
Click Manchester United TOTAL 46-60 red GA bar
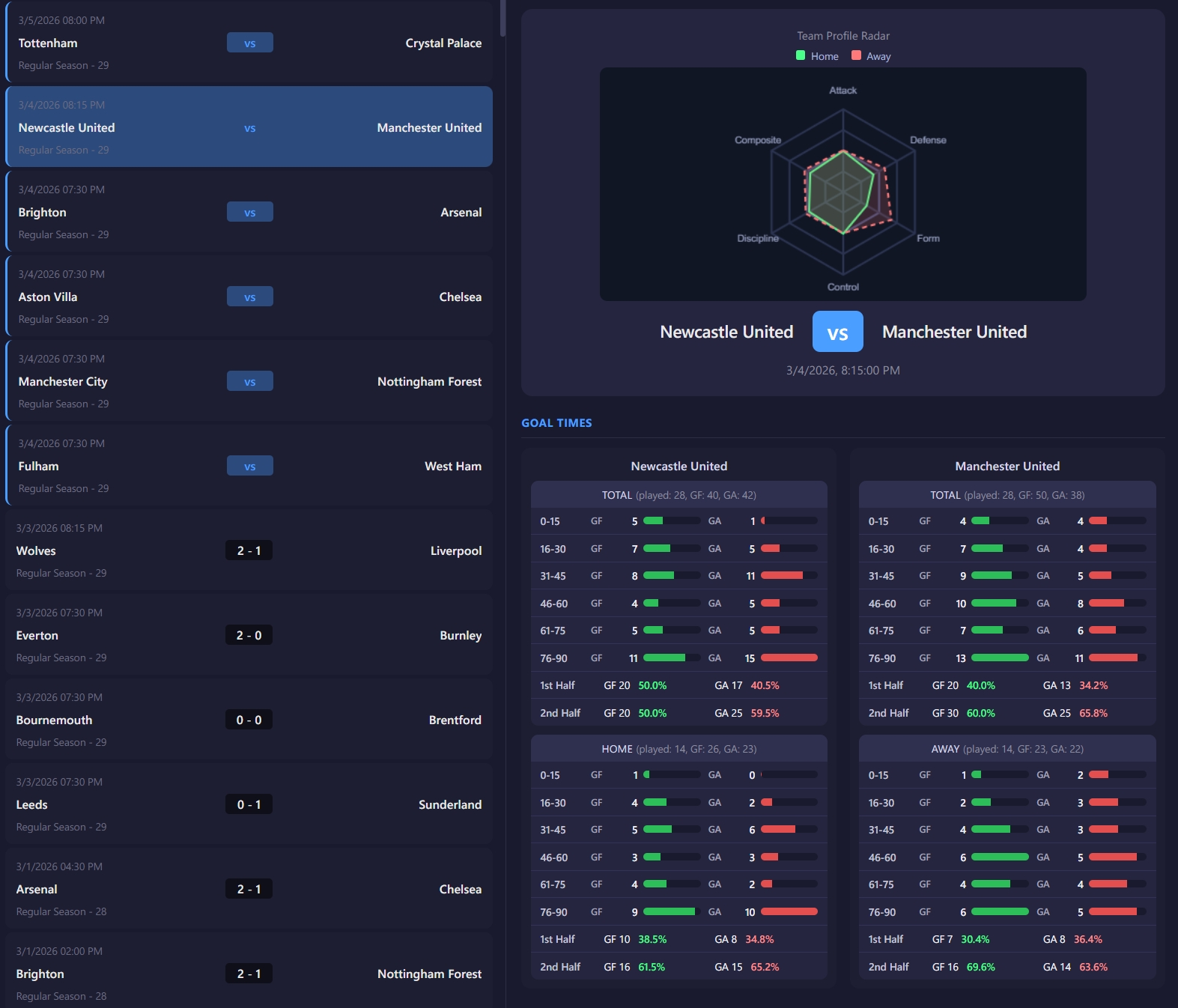pyautogui.click(x=1106, y=603)
